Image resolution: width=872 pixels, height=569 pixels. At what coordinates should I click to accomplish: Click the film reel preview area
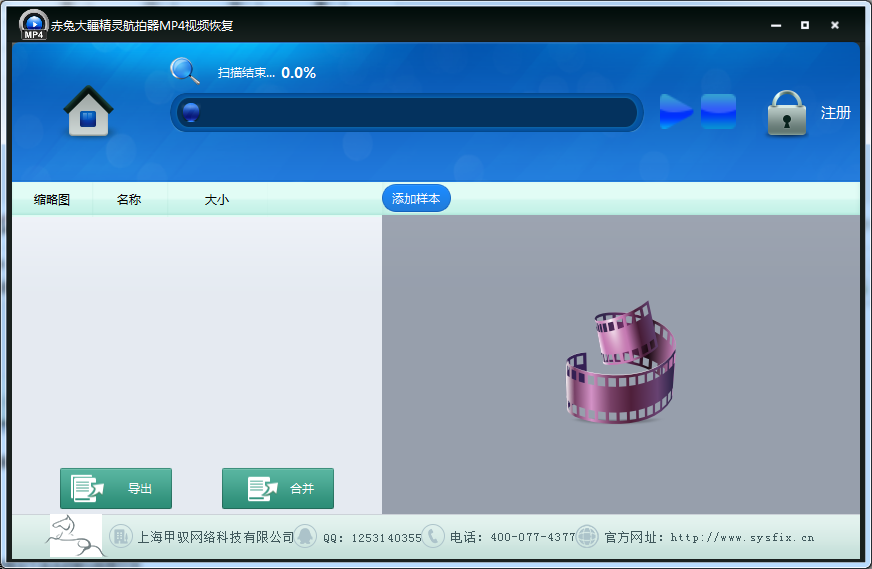pyautogui.click(x=621, y=363)
